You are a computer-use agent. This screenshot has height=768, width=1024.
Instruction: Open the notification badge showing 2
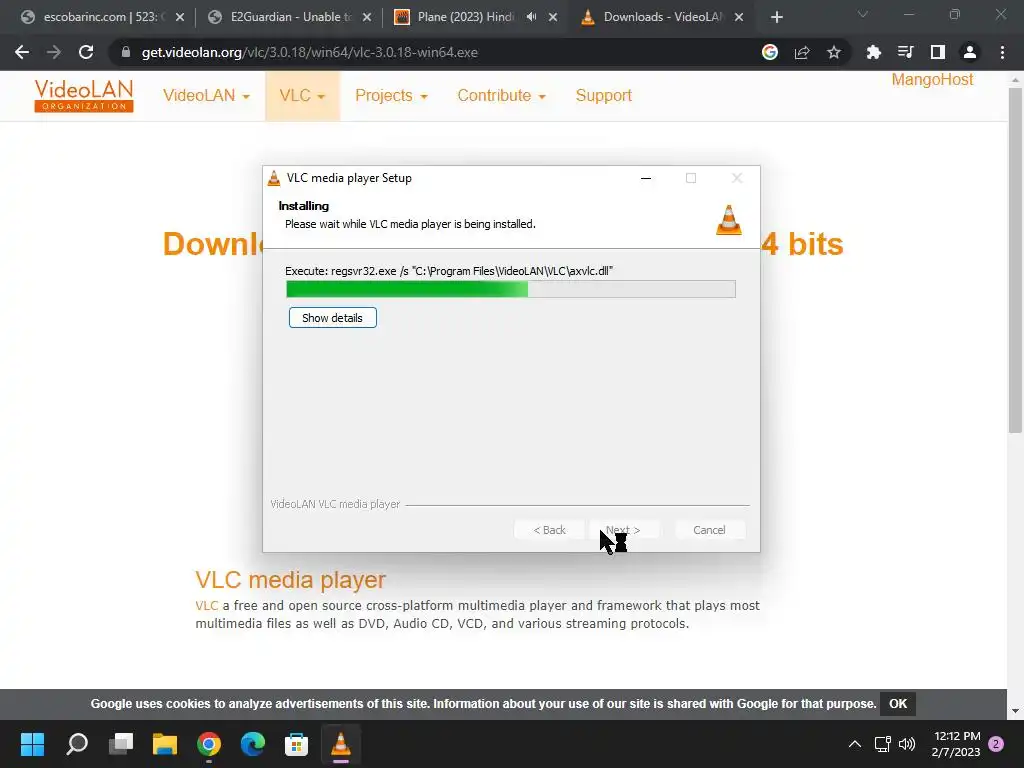[x=996, y=744]
